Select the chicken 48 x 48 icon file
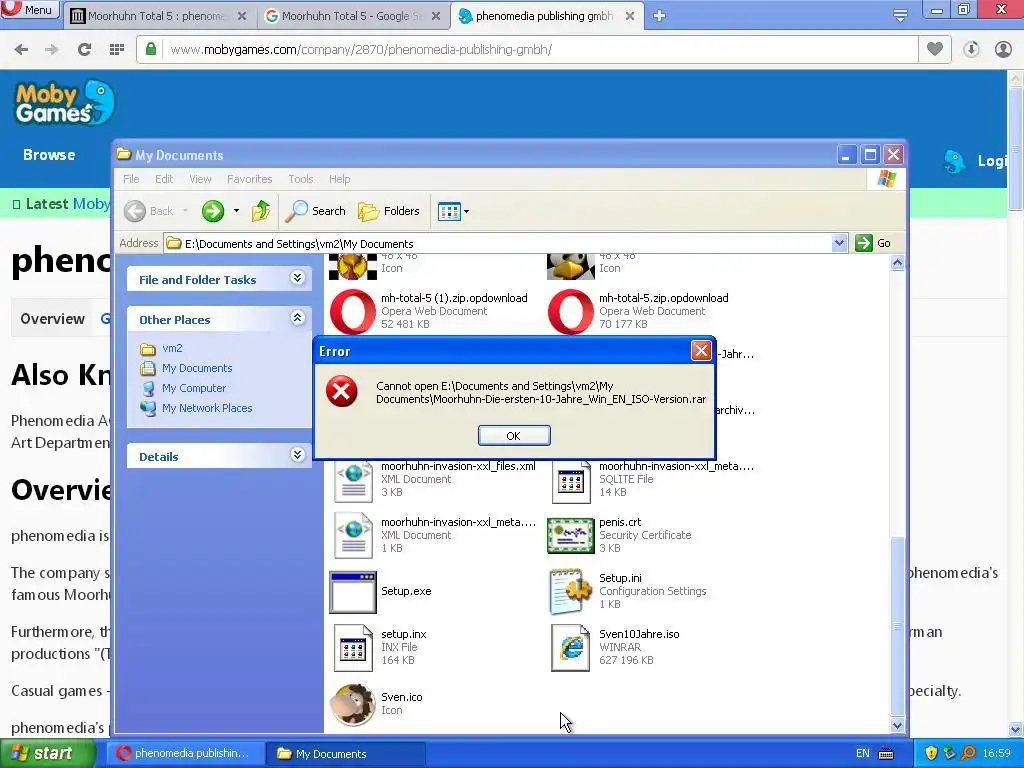 click(353, 266)
